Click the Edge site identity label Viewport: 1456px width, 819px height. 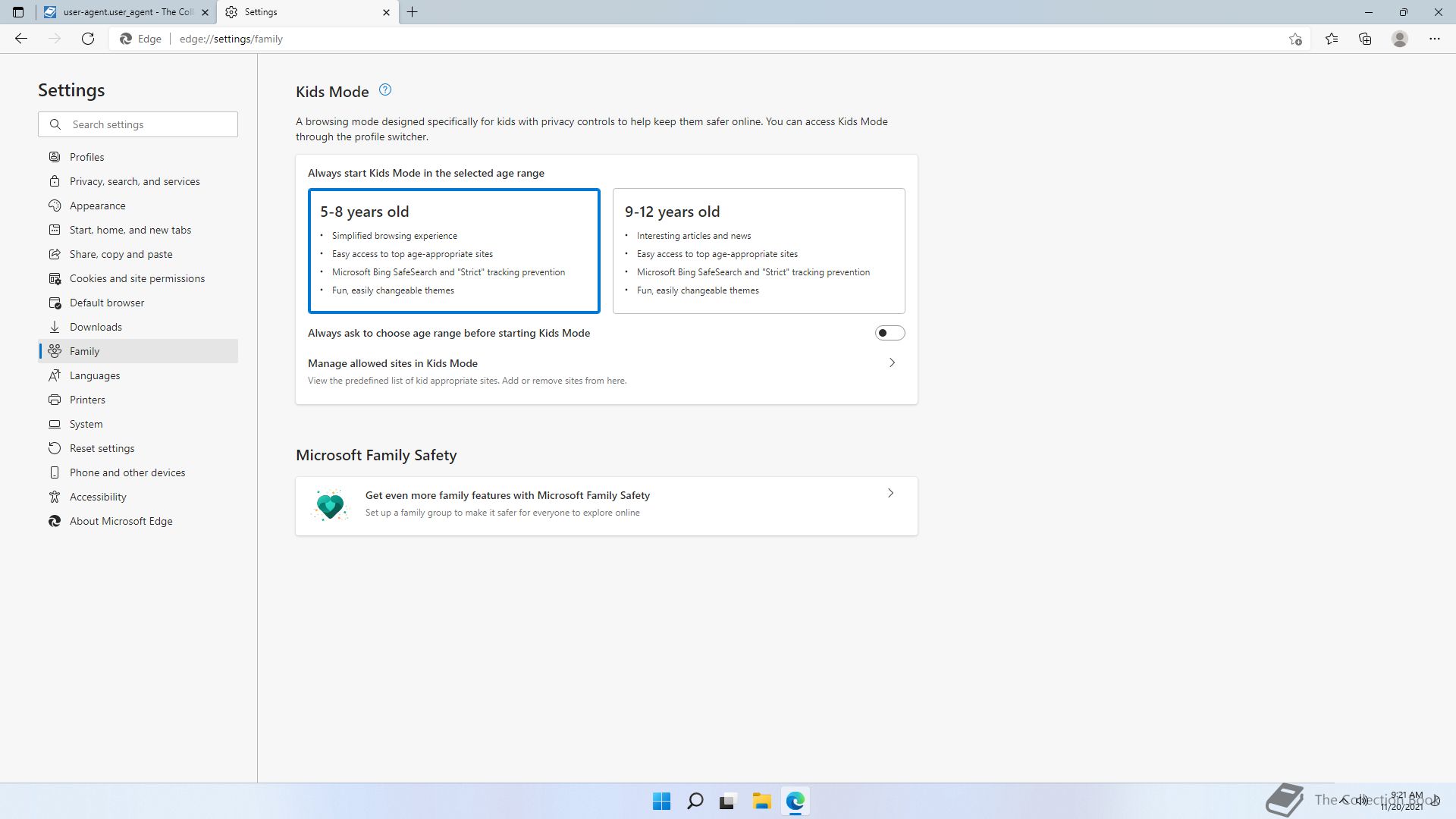141,39
